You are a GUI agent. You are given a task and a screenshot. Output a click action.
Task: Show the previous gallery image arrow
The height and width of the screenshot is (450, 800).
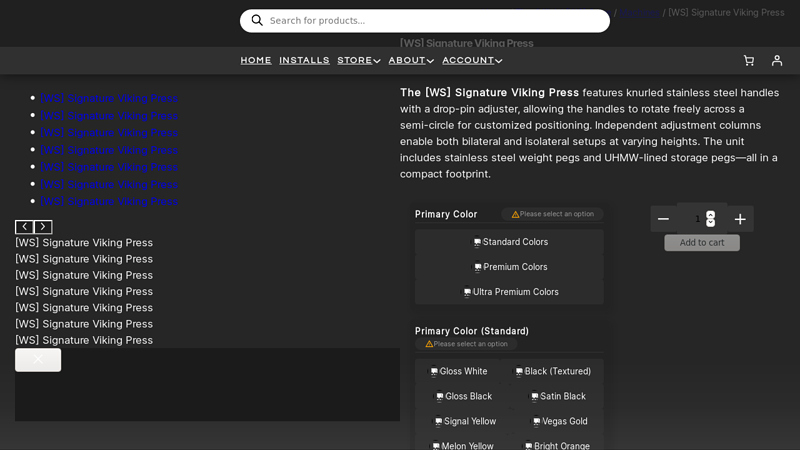pyautogui.click(x=24, y=227)
